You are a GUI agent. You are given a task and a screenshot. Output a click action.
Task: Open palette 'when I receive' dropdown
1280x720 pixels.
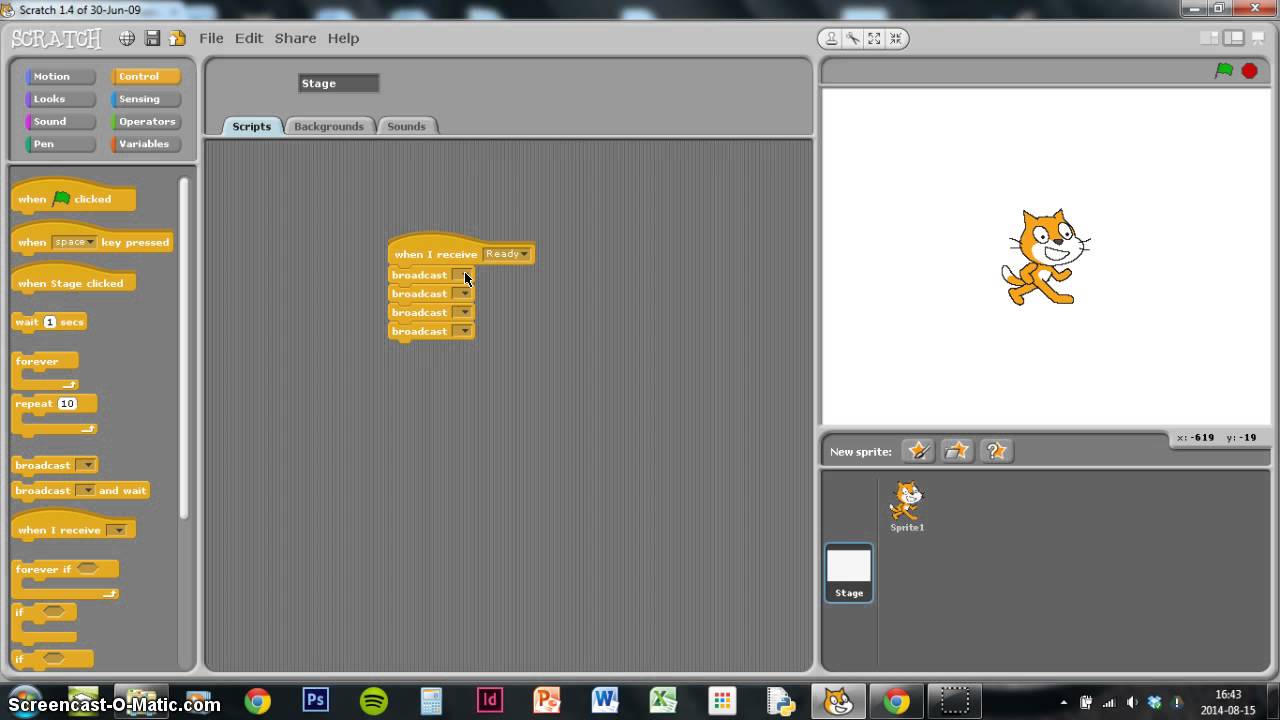pyautogui.click(x=117, y=530)
